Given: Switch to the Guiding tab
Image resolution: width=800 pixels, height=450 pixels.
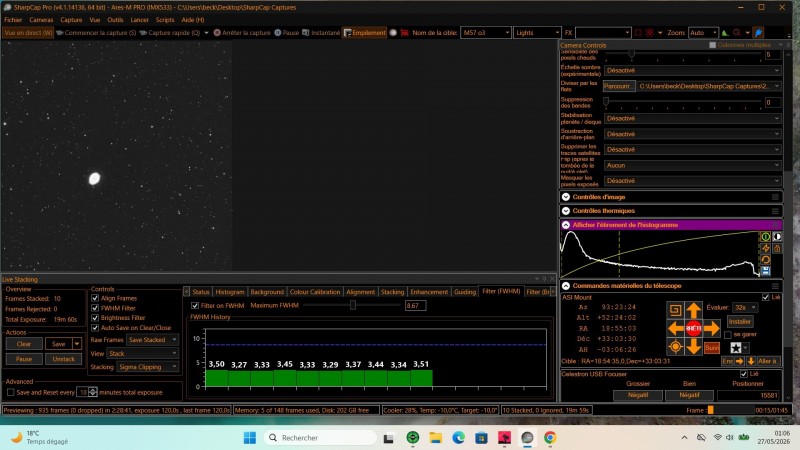Looking at the screenshot, I should 465,292.
